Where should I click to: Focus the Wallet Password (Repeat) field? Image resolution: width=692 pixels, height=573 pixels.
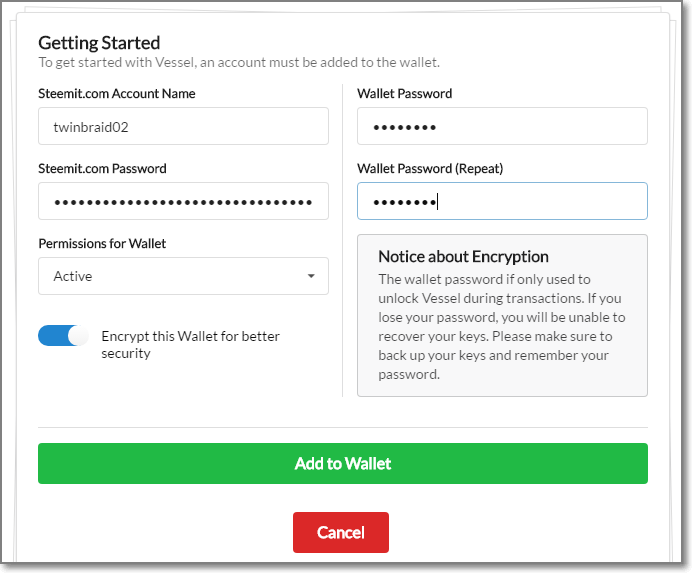coord(502,201)
